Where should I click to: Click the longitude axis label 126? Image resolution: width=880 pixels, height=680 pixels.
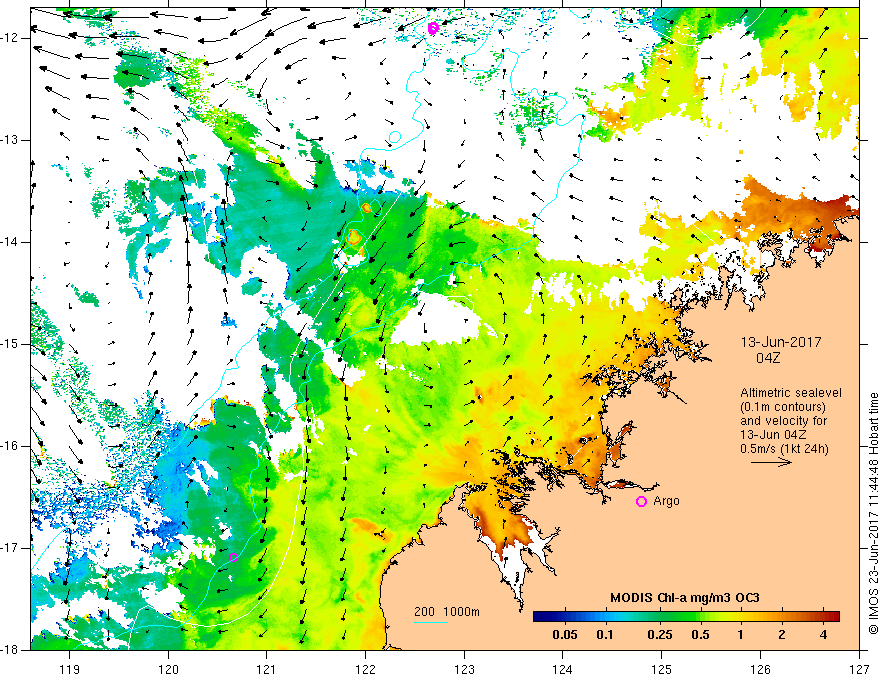pos(760,669)
